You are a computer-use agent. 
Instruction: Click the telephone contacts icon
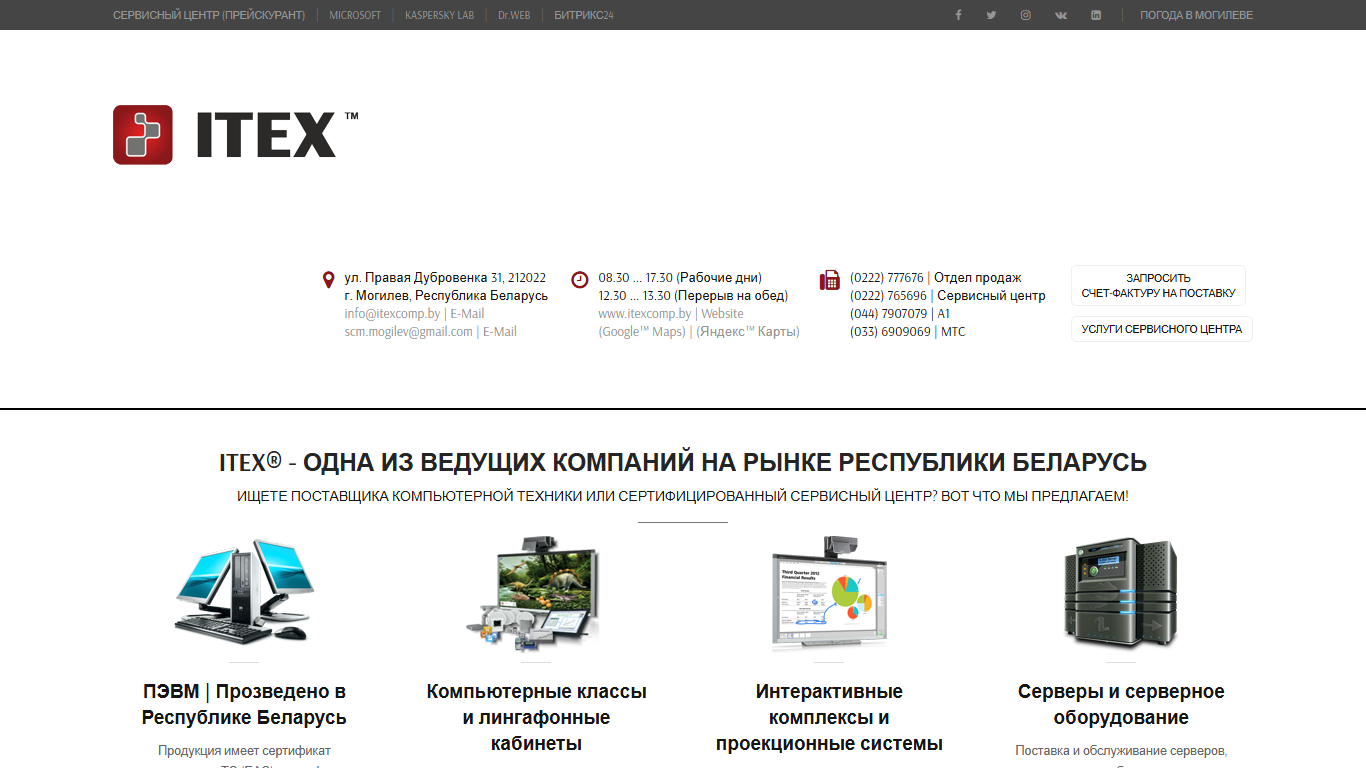click(x=830, y=280)
